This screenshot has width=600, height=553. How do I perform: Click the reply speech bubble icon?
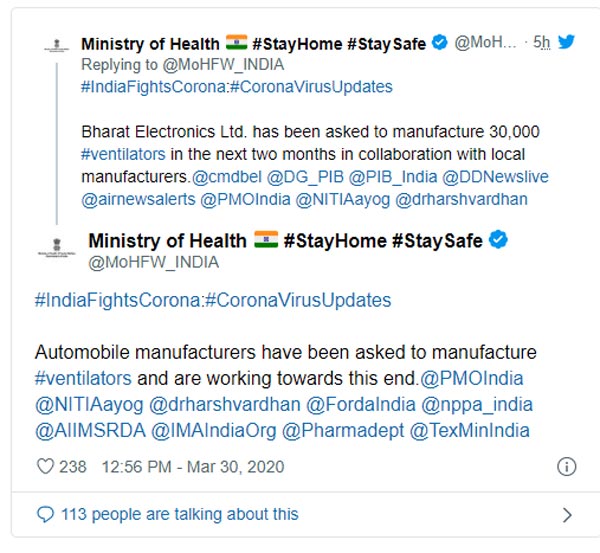[45, 514]
